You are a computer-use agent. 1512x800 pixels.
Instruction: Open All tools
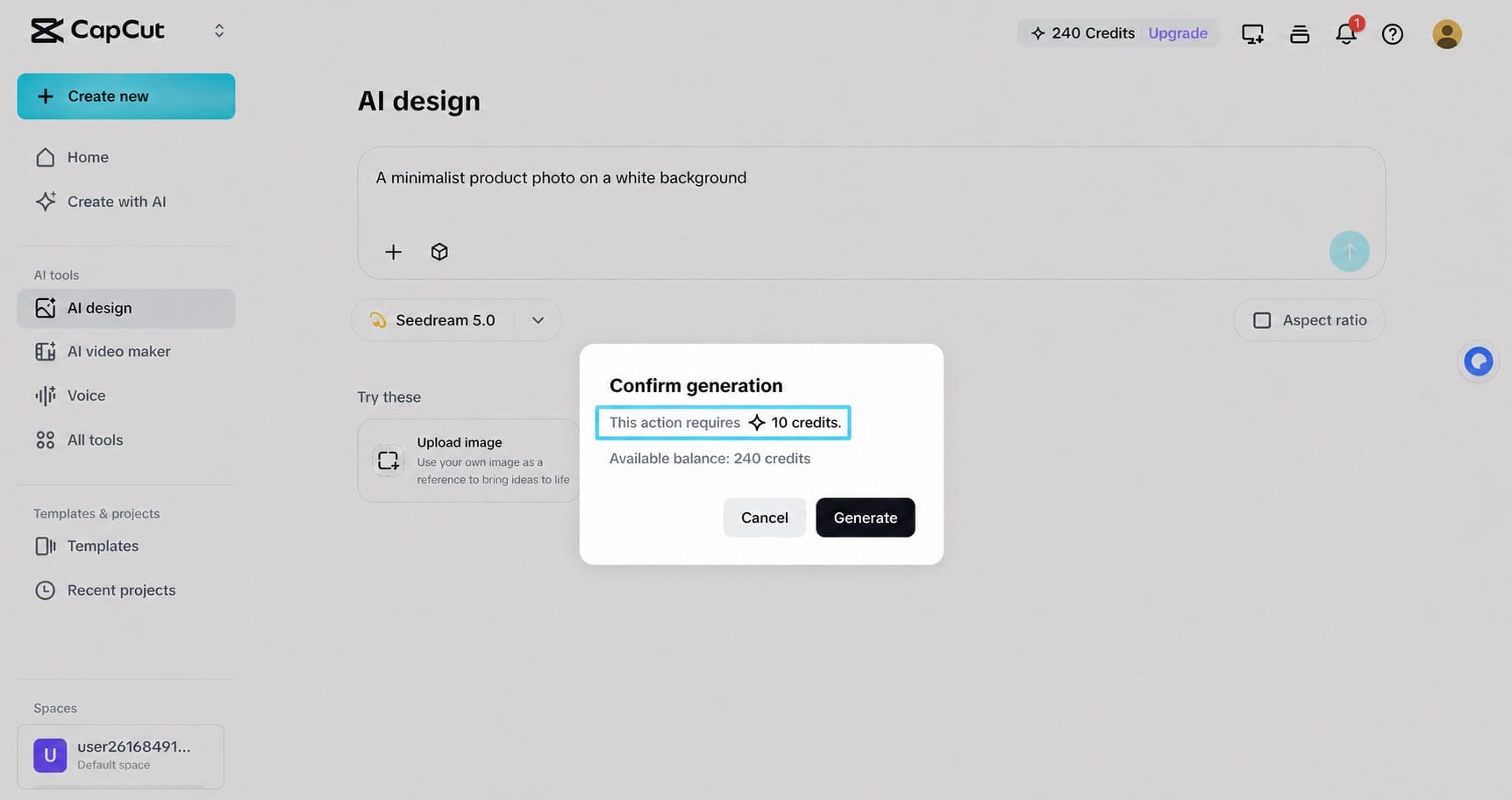[x=126, y=440]
